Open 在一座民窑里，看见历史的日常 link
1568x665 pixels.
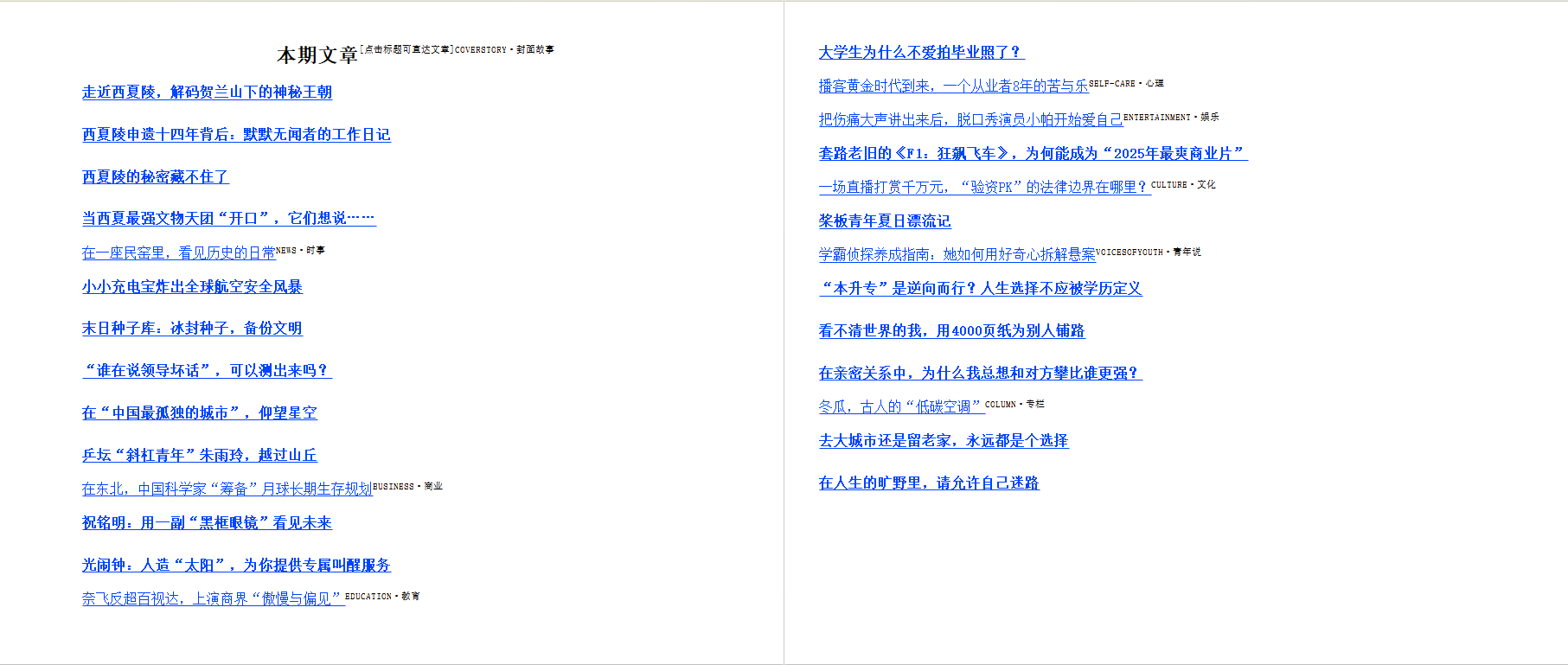[178, 253]
